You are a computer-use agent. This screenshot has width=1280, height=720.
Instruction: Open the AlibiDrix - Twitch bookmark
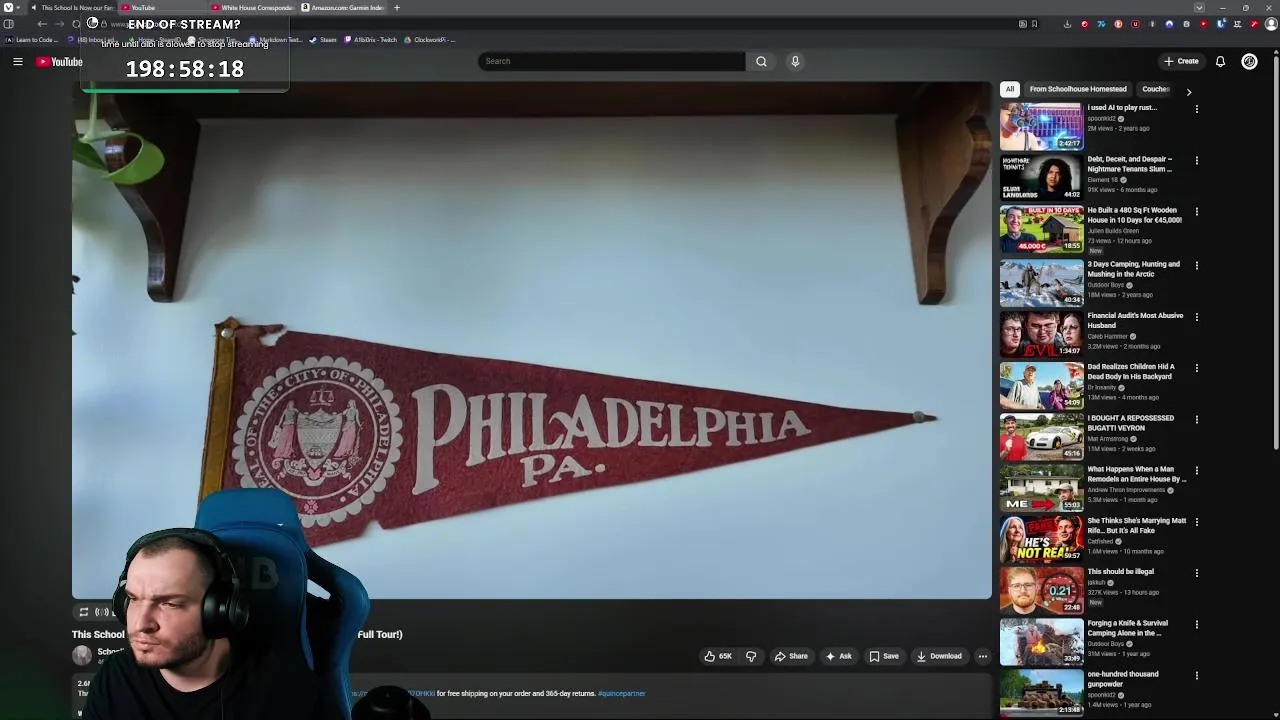pos(371,40)
